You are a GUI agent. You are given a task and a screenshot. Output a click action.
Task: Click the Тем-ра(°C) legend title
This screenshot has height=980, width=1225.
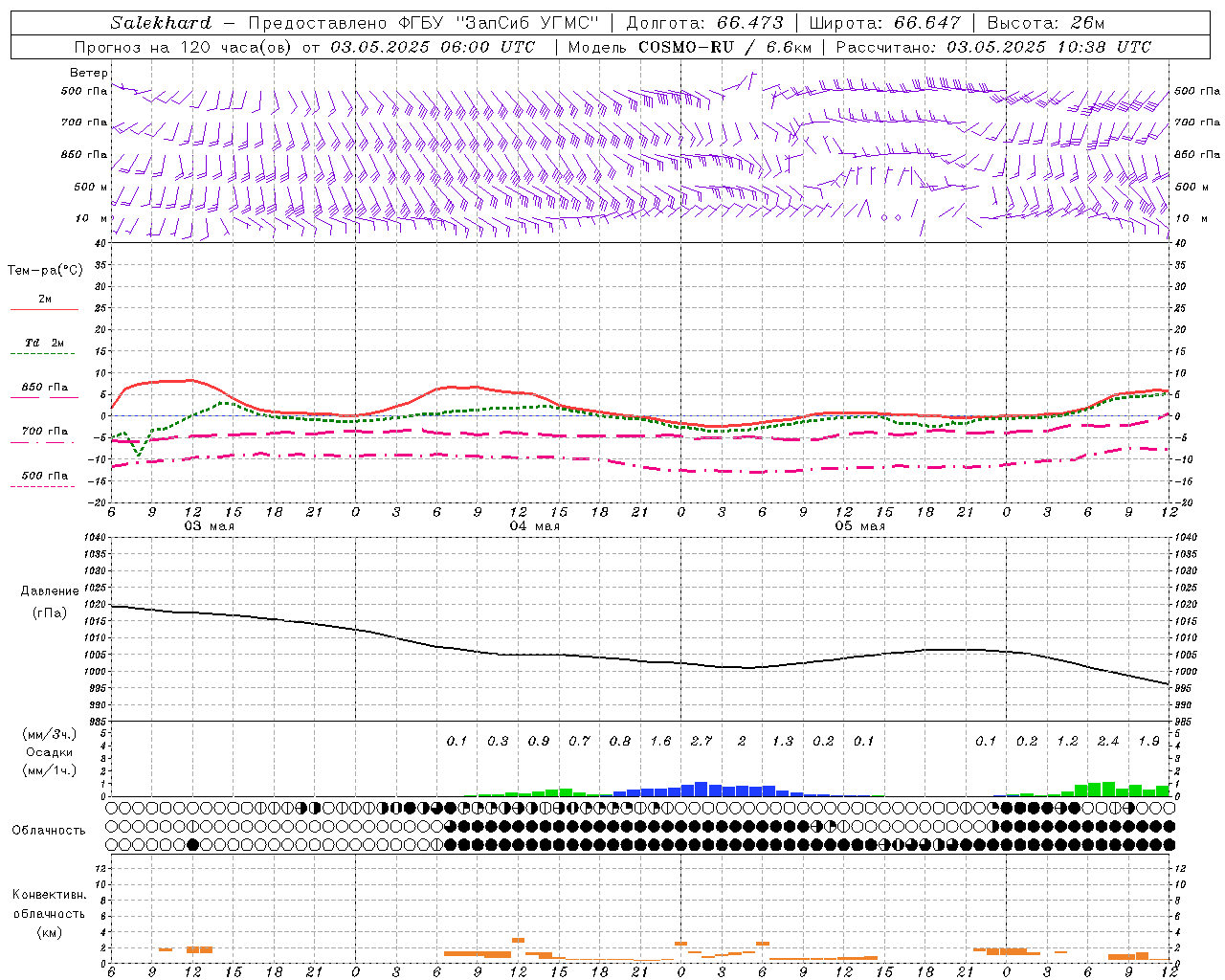45,271
